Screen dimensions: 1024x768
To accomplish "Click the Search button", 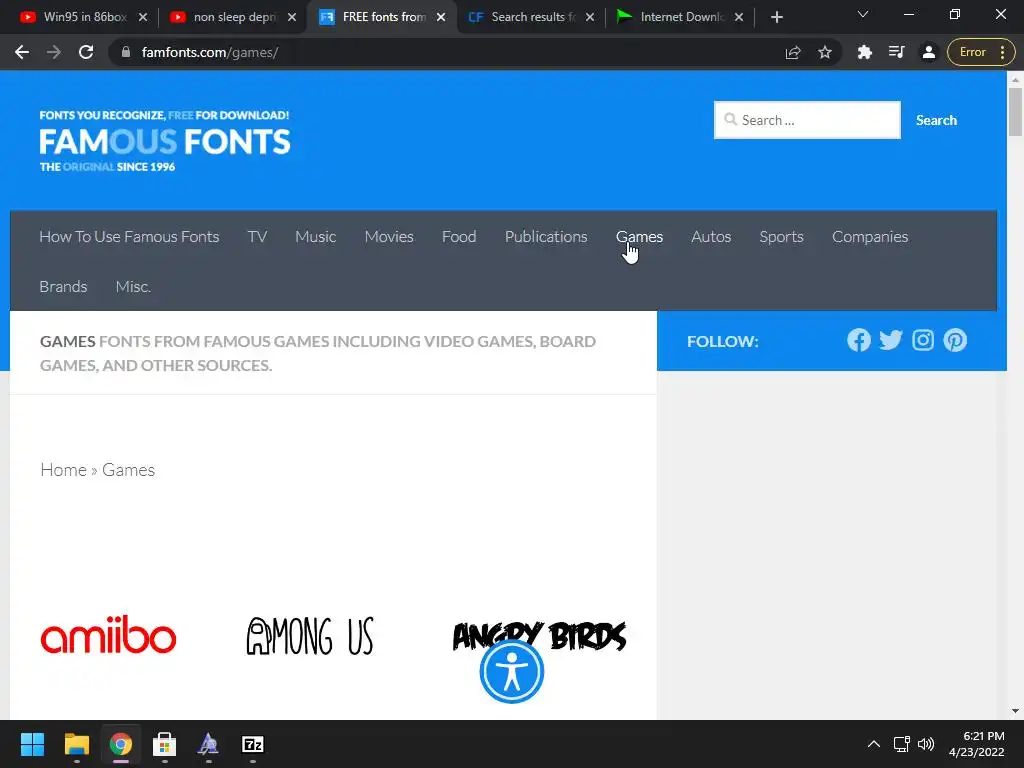I will (936, 120).
